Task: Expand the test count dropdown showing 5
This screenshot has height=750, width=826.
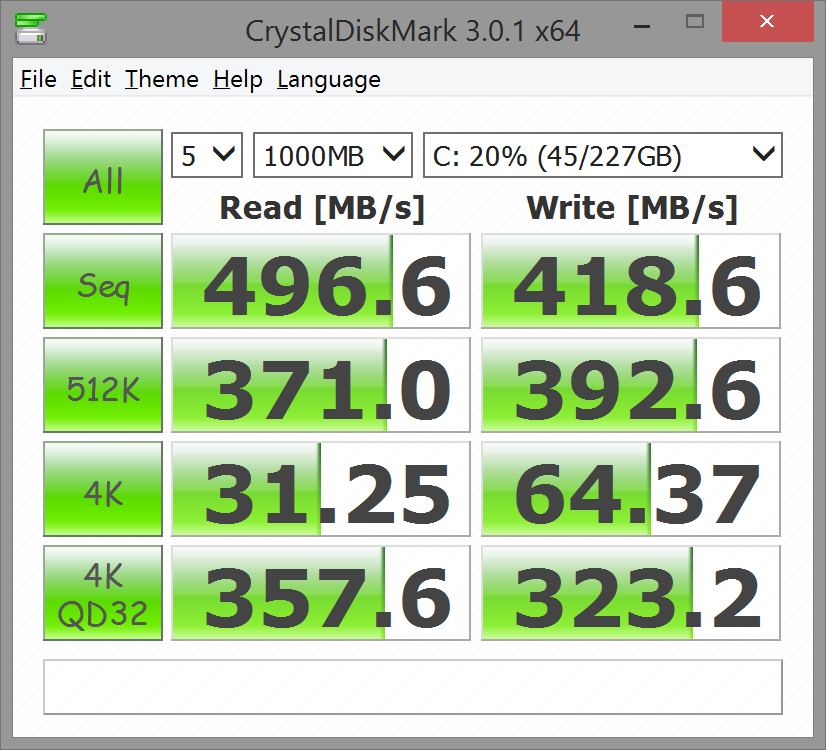Action: click(x=207, y=155)
